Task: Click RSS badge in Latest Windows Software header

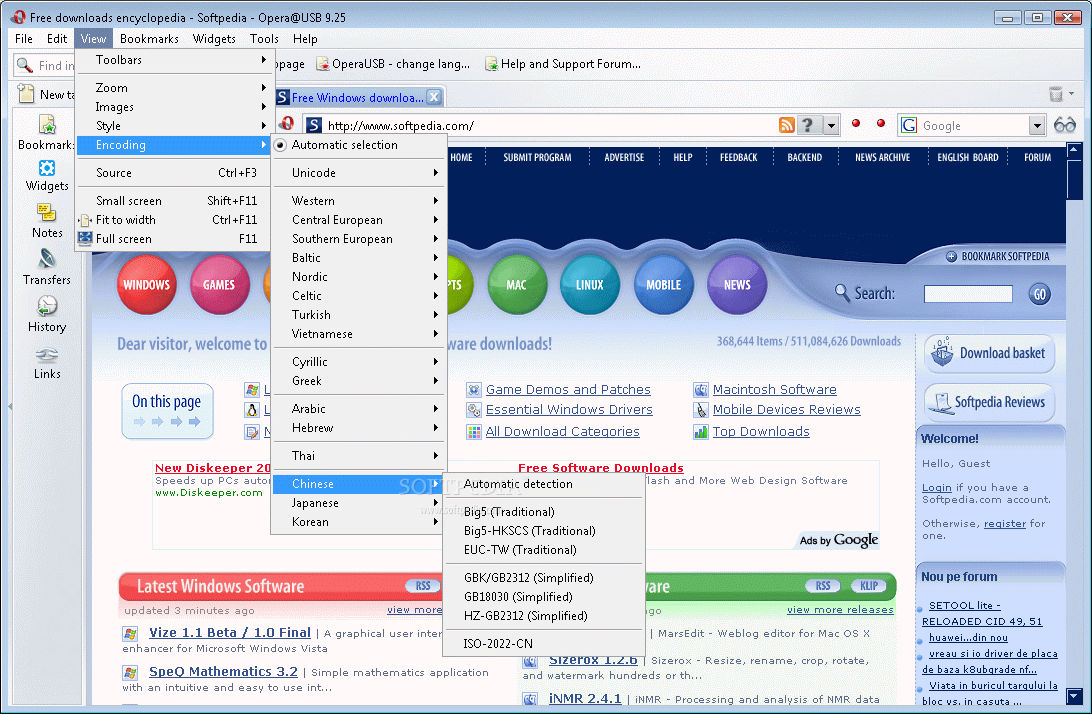Action: pyautogui.click(x=423, y=586)
